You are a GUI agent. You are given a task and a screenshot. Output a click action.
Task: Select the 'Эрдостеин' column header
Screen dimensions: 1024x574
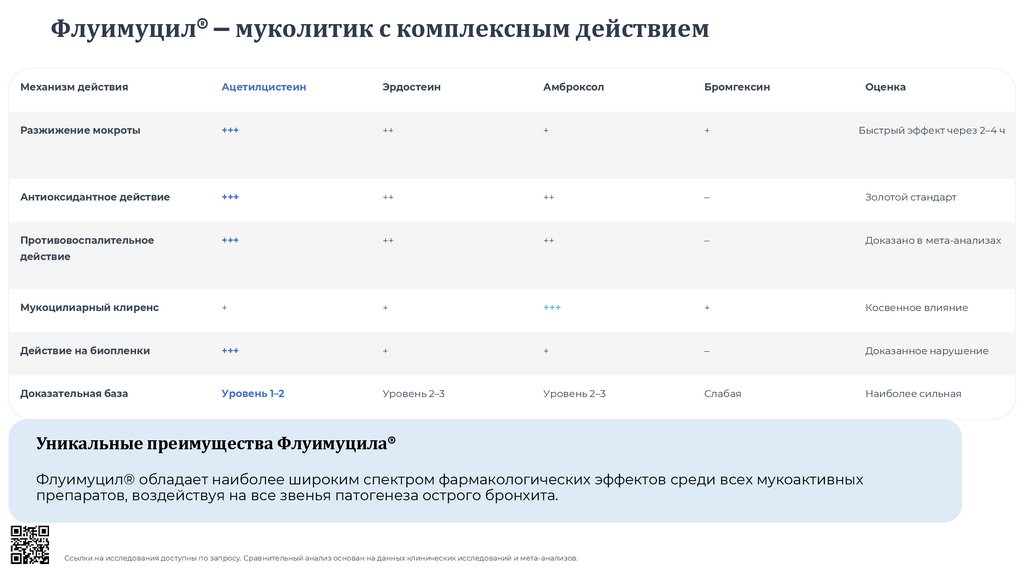[x=411, y=87]
